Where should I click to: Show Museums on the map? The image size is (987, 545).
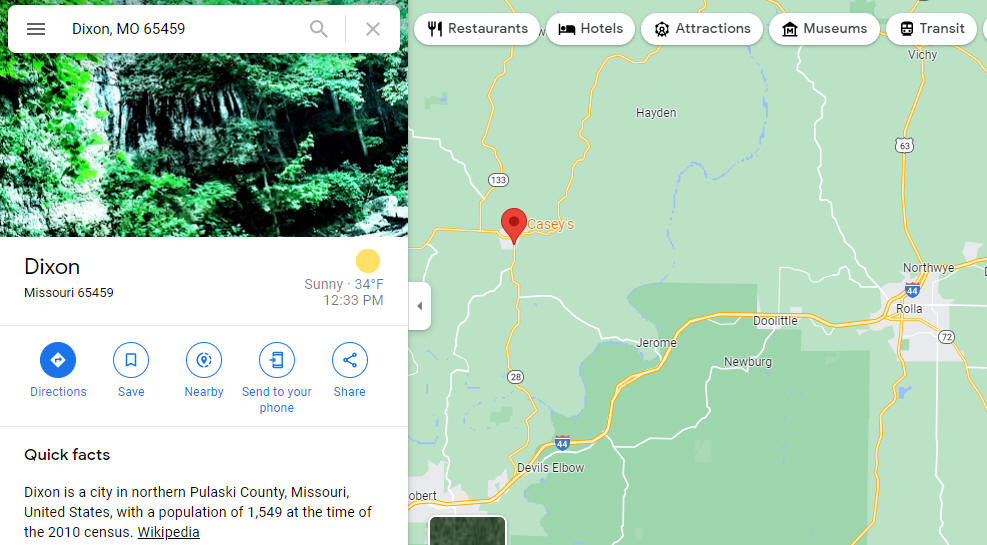click(824, 29)
